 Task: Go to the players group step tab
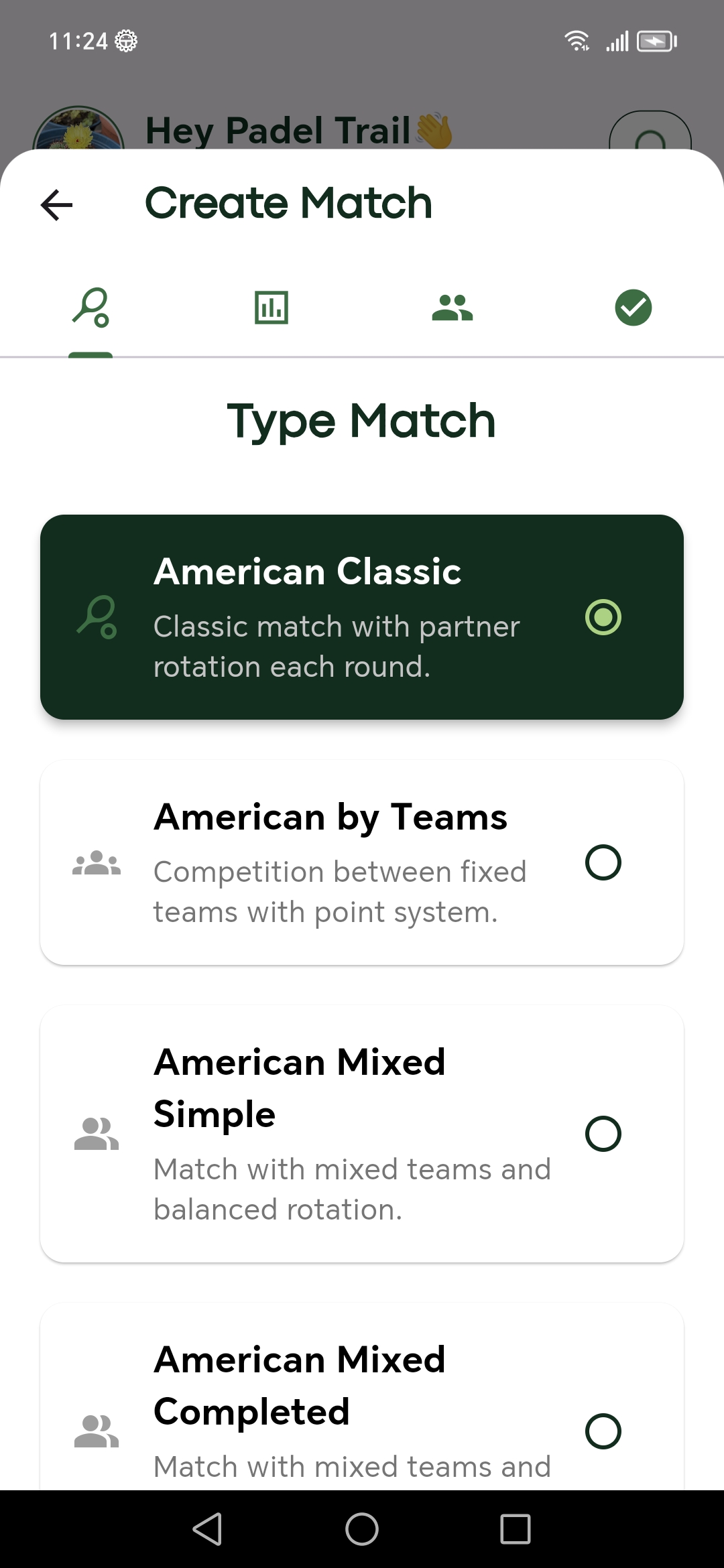click(x=452, y=308)
